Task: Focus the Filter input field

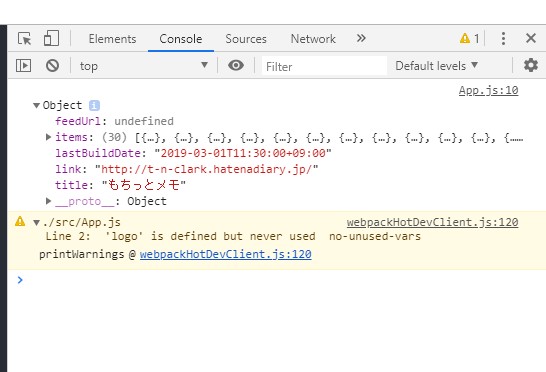Action: [324, 66]
